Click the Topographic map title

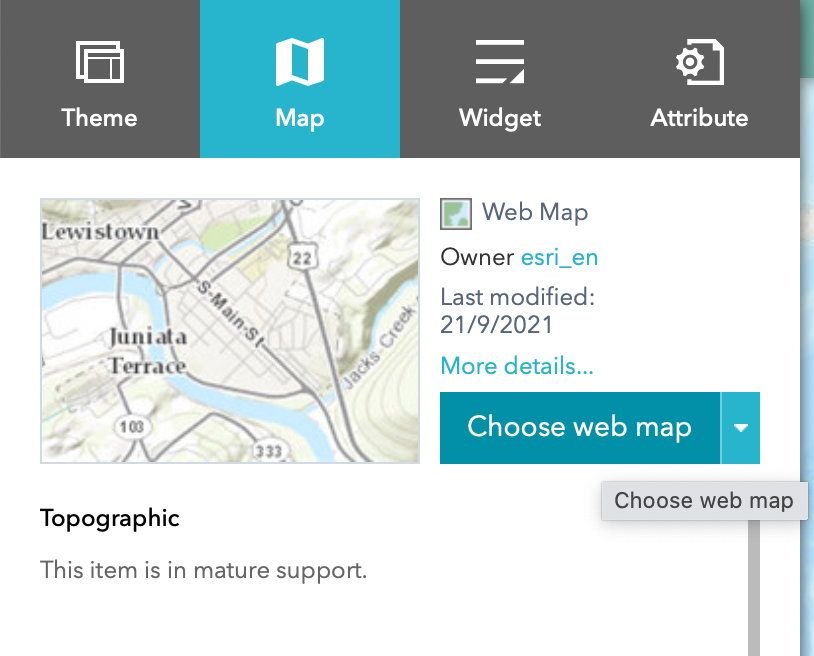(110, 518)
